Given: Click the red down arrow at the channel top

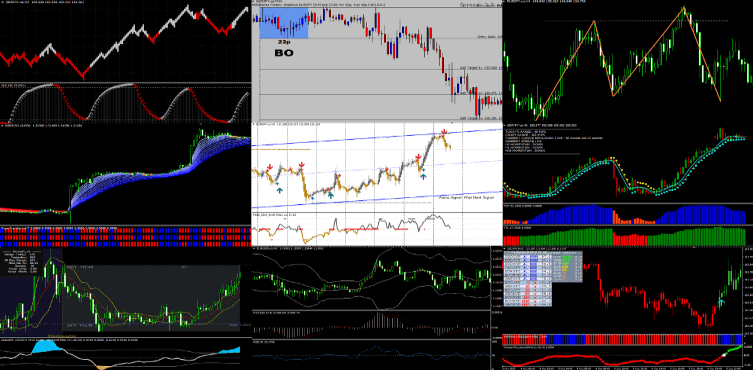Looking at the screenshot, I should click(445, 132).
